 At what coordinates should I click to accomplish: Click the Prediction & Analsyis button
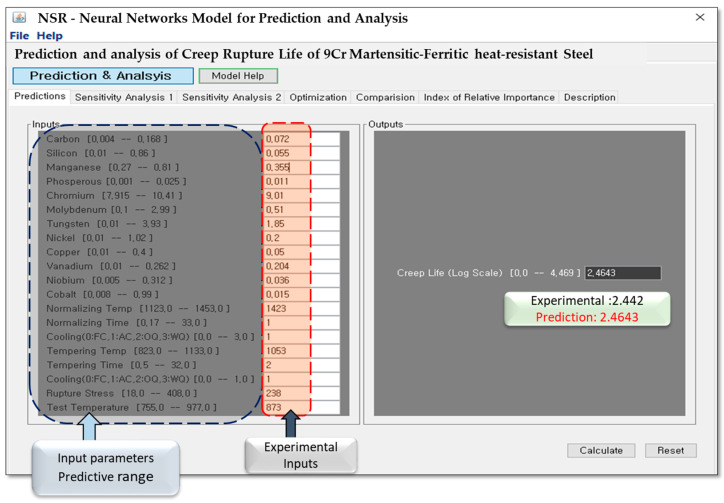click(103, 76)
